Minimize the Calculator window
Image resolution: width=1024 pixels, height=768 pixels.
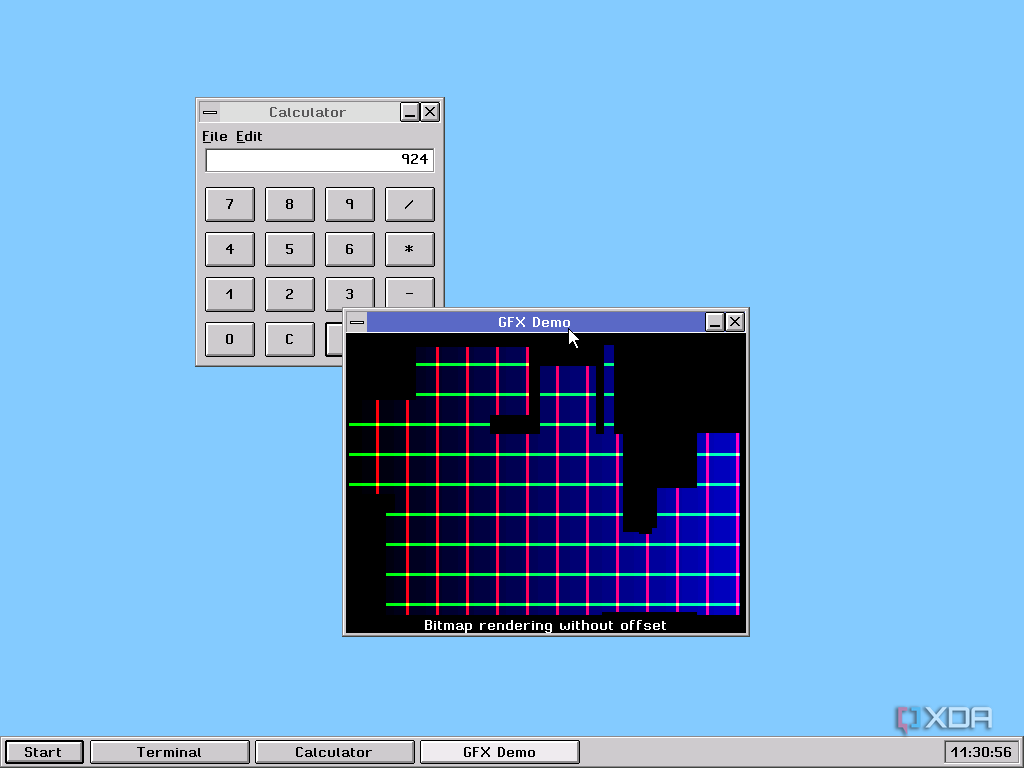pos(409,112)
